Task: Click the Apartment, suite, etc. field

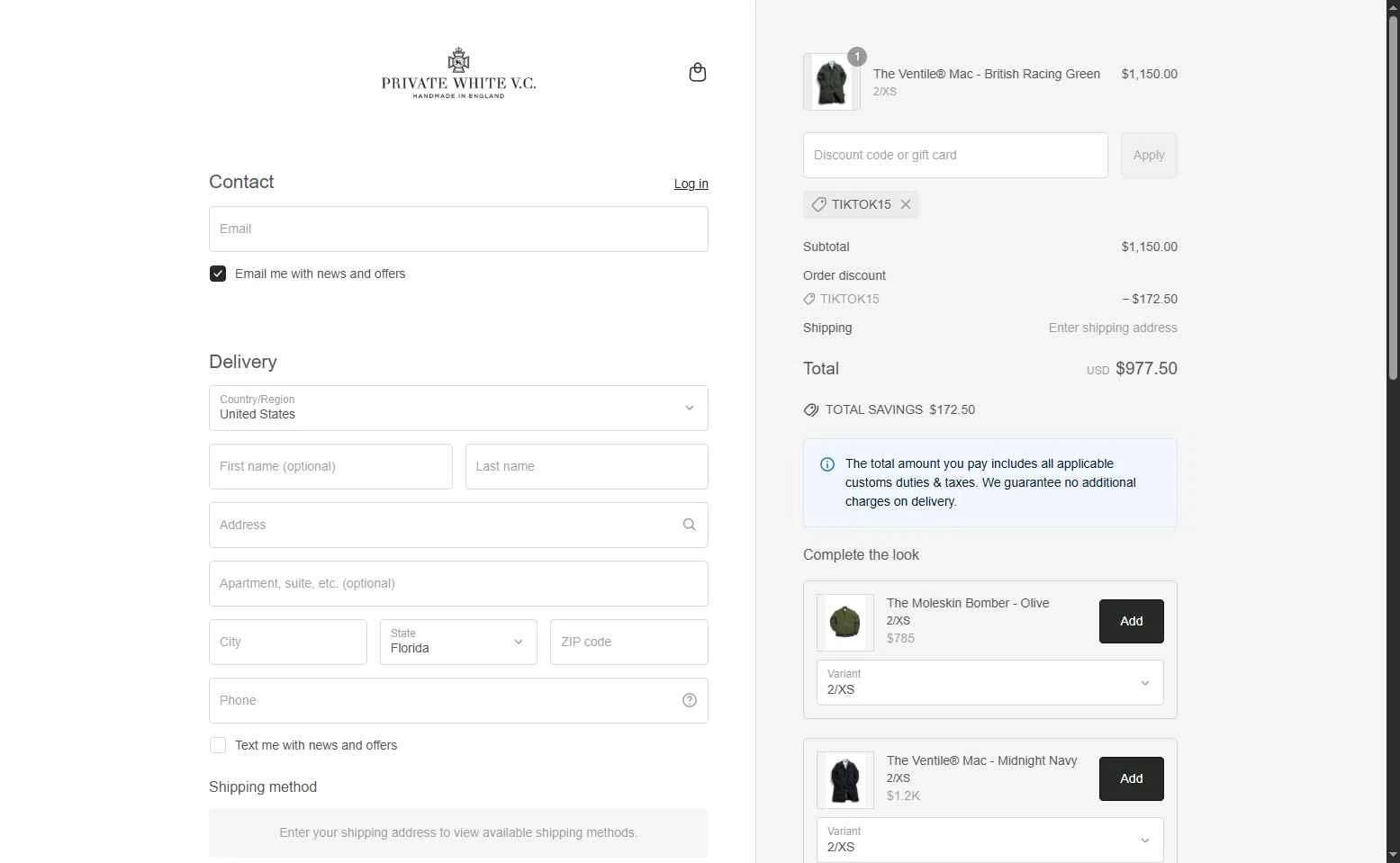Action: 458,583
